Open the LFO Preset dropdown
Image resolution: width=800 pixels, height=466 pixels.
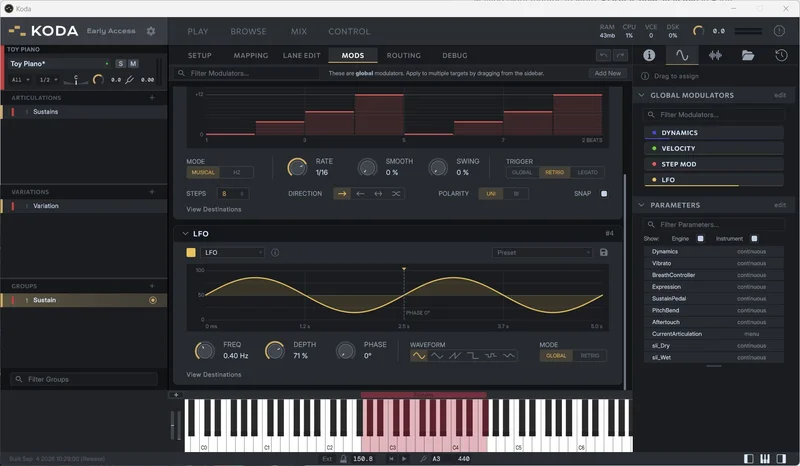click(x=542, y=253)
